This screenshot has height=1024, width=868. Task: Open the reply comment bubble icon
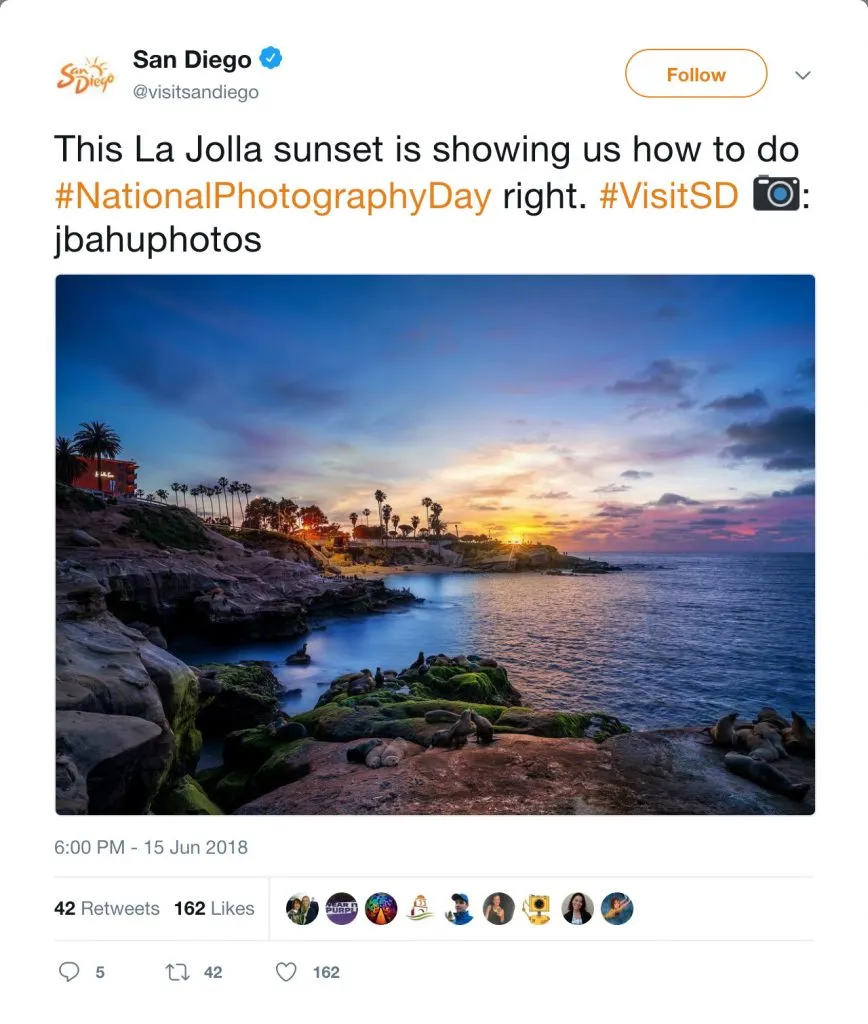click(x=68, y=971)
